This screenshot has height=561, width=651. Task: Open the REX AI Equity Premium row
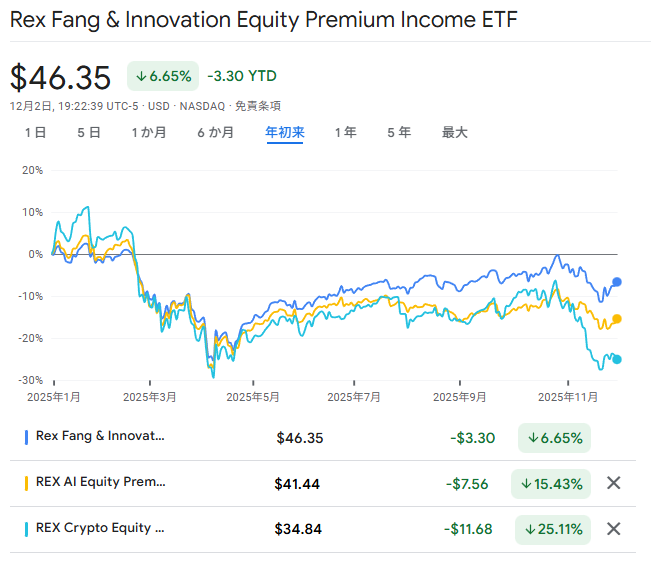tap(100, 483)
